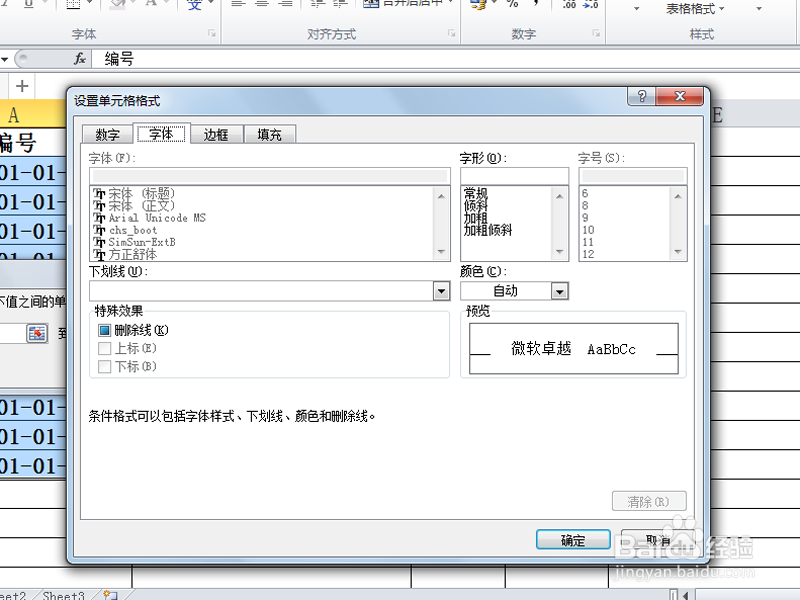The image size is (800, 600).
Task: Click the 字形 list scroll up arrow
Action: [559, 196]
